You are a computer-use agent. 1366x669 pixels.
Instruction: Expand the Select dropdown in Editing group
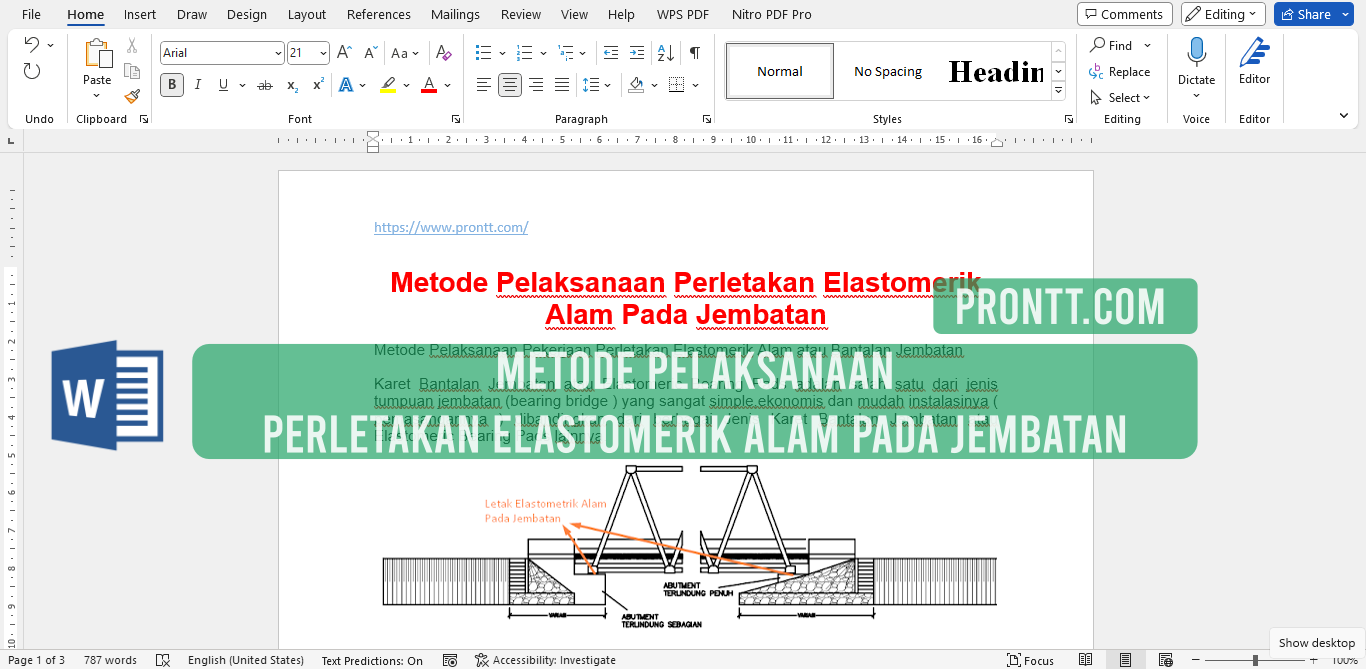[1120, 98]
